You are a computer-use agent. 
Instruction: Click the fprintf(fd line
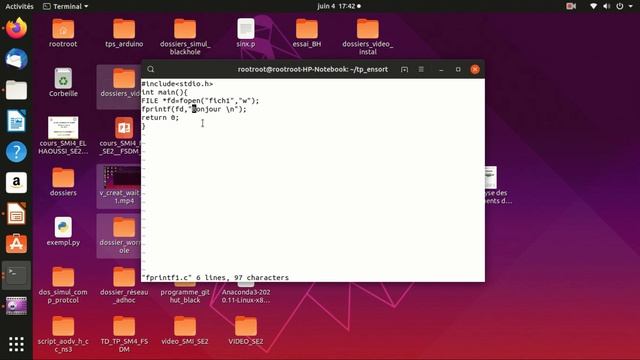click(x=194, y=109)
